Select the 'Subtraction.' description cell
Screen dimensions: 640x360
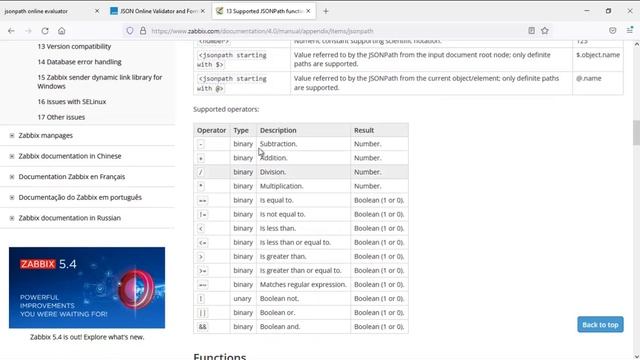pos(303,144)
